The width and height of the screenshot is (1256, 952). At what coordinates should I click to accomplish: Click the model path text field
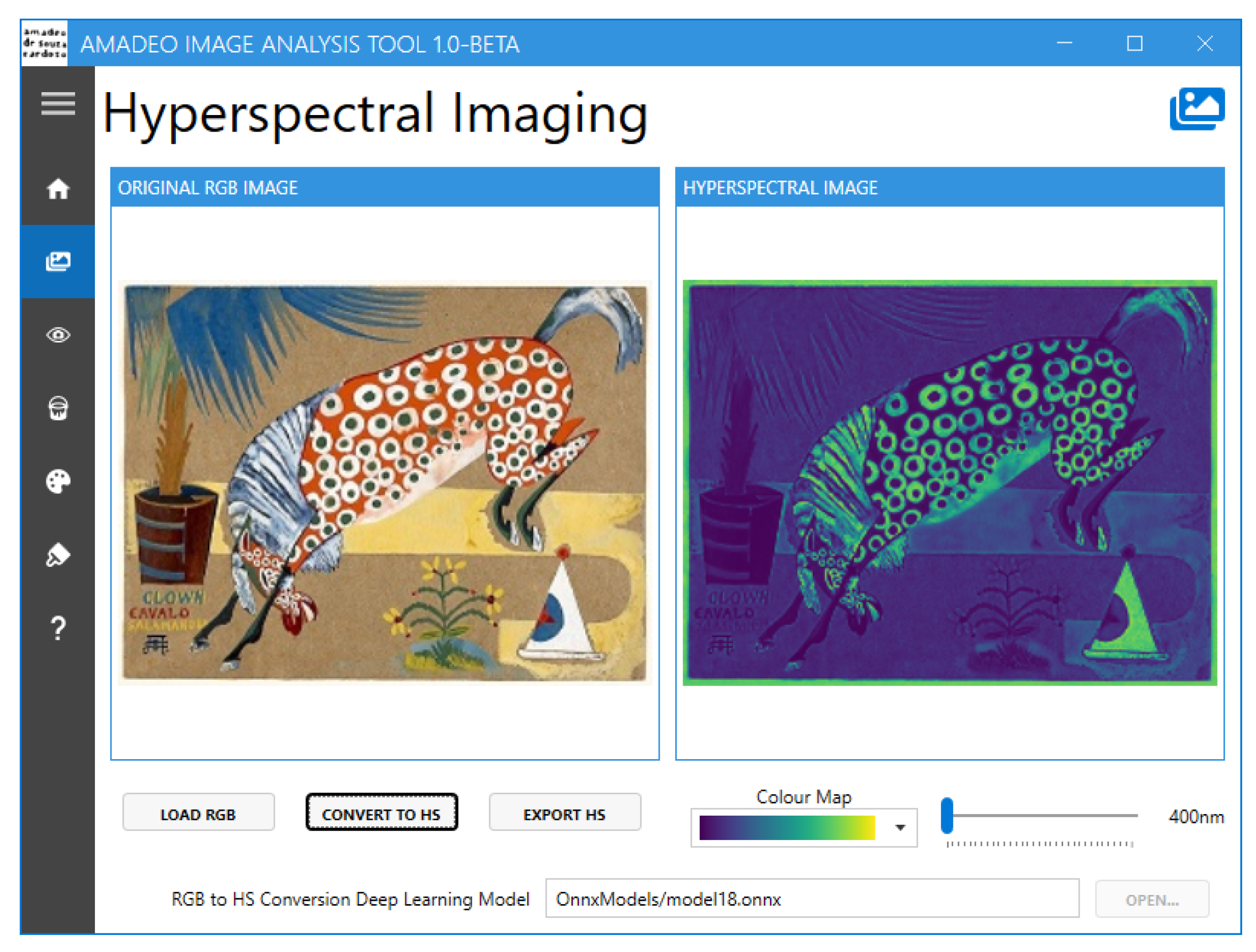812,899
